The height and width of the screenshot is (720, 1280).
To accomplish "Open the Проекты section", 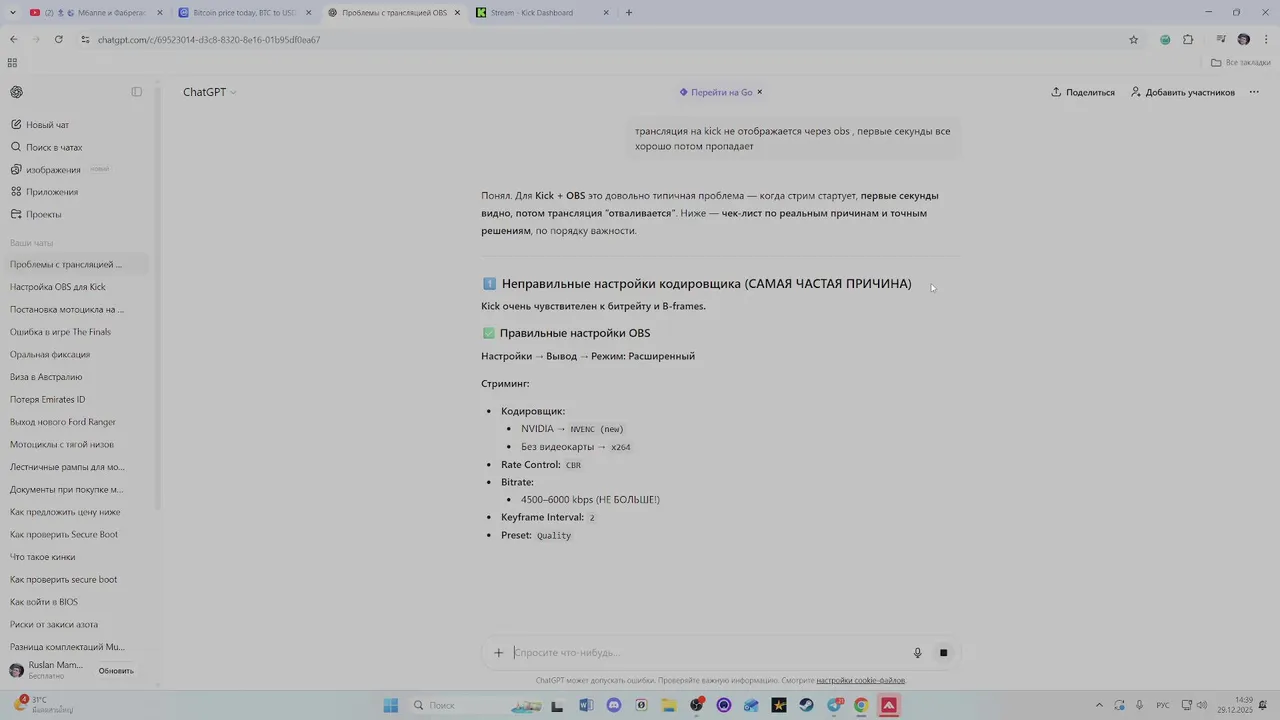I will click(77, 214).
